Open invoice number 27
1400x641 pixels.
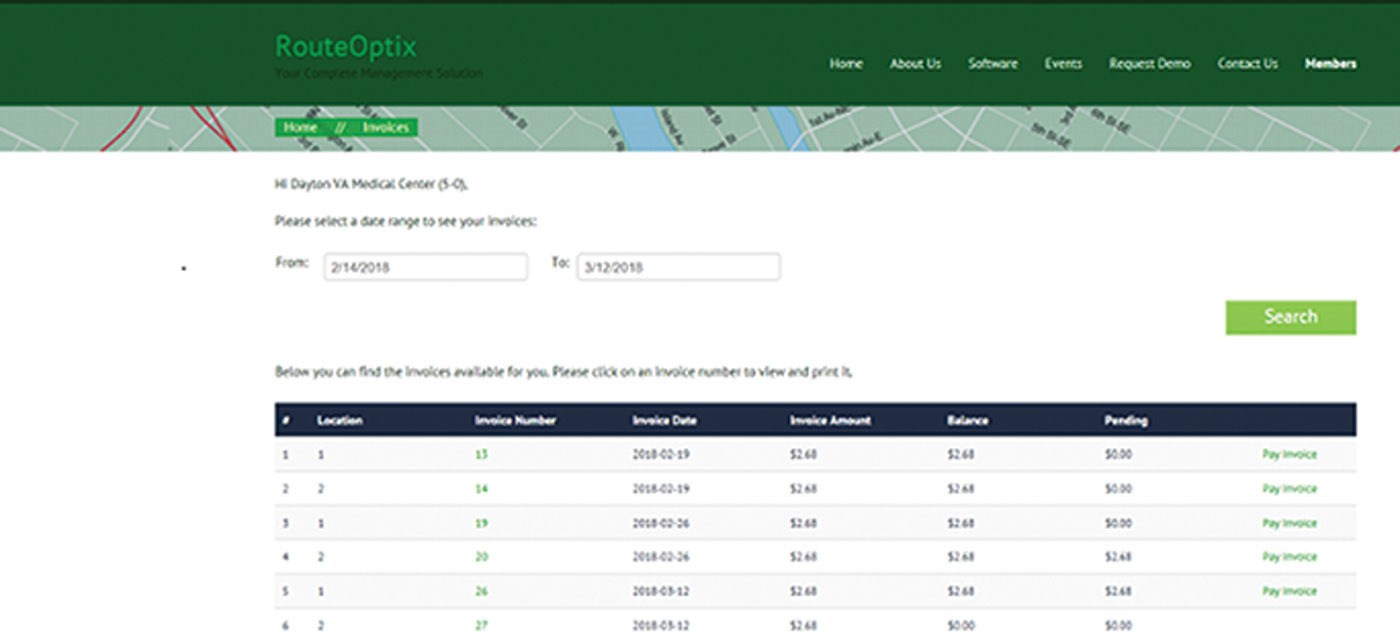click(x=481, y=623)
